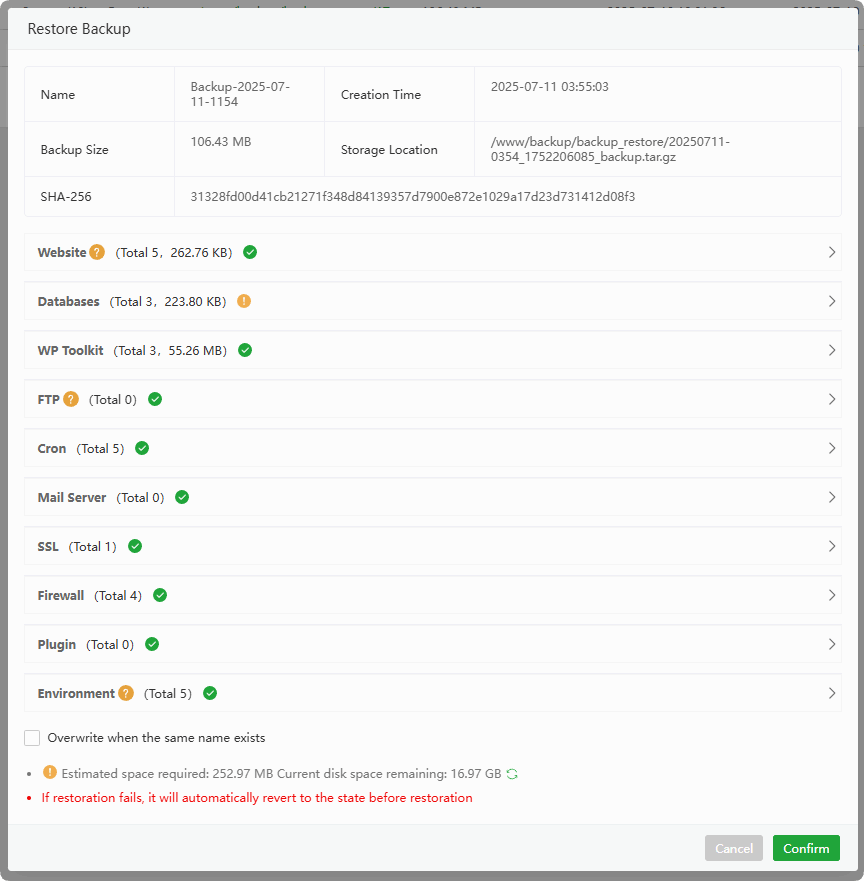
Task: Expand the Website section chevron
Action: (x=832, y=253)
